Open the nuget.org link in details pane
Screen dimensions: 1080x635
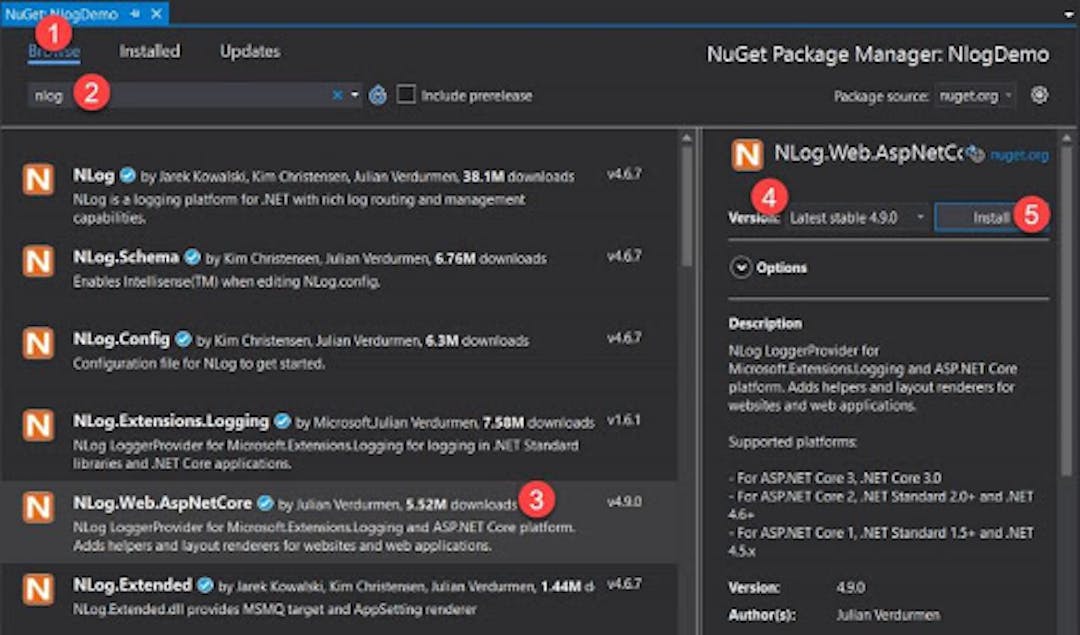[1018, 155]
